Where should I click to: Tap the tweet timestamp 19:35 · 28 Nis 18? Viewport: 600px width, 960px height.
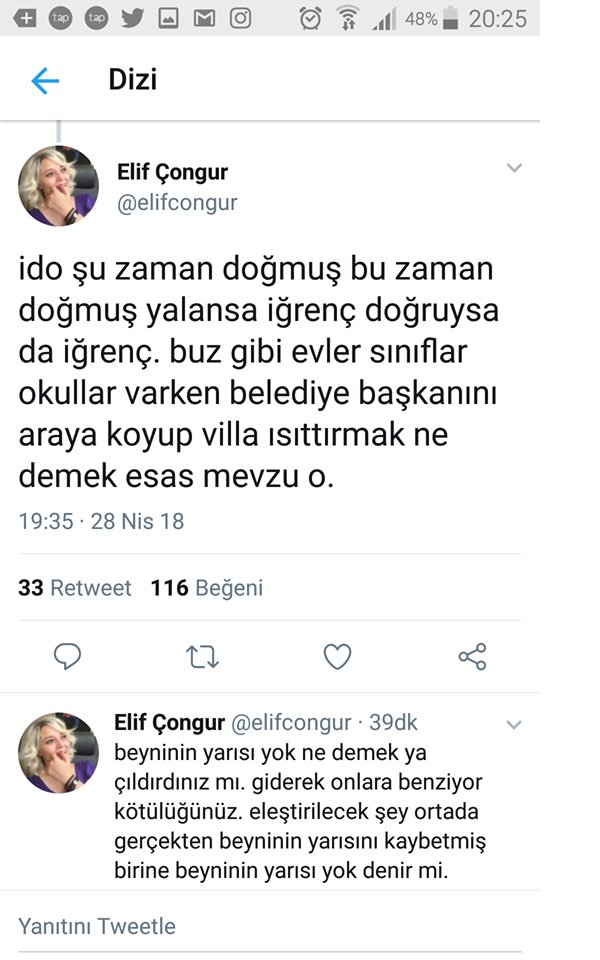point(101,521)
